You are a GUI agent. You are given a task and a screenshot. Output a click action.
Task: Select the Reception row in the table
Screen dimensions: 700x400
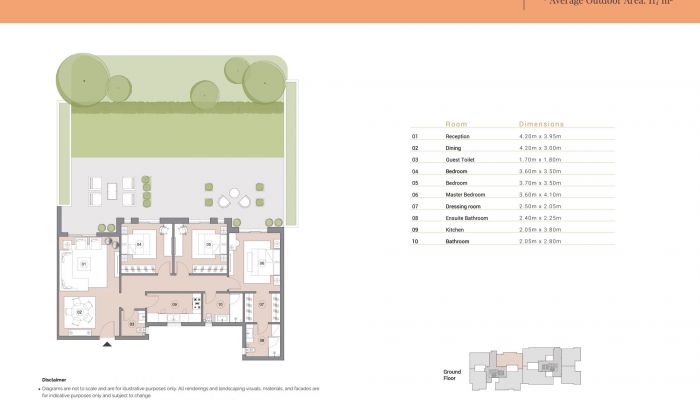(512, 136)
